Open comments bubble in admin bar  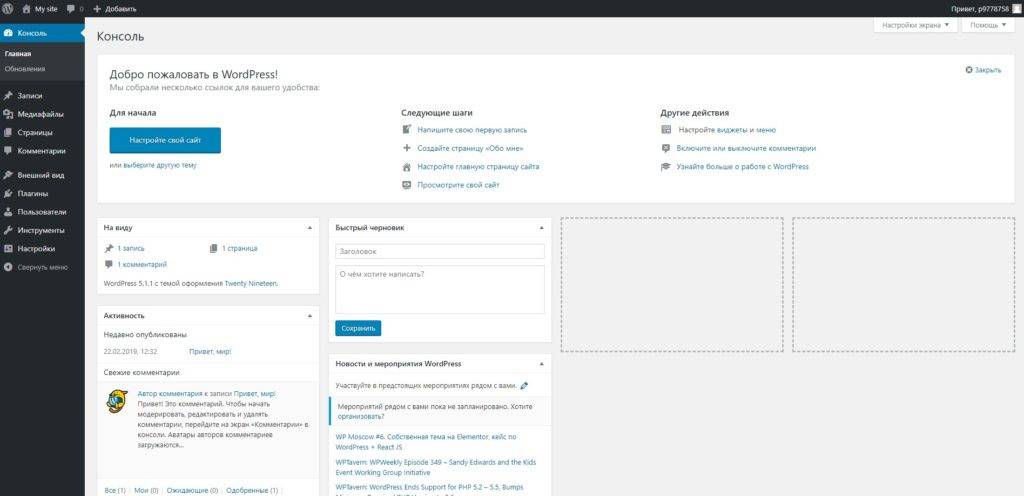(71, 9)
